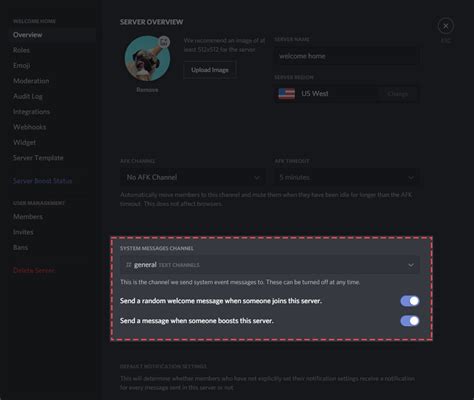Click the US flag region icon

(x=287, y=94)
